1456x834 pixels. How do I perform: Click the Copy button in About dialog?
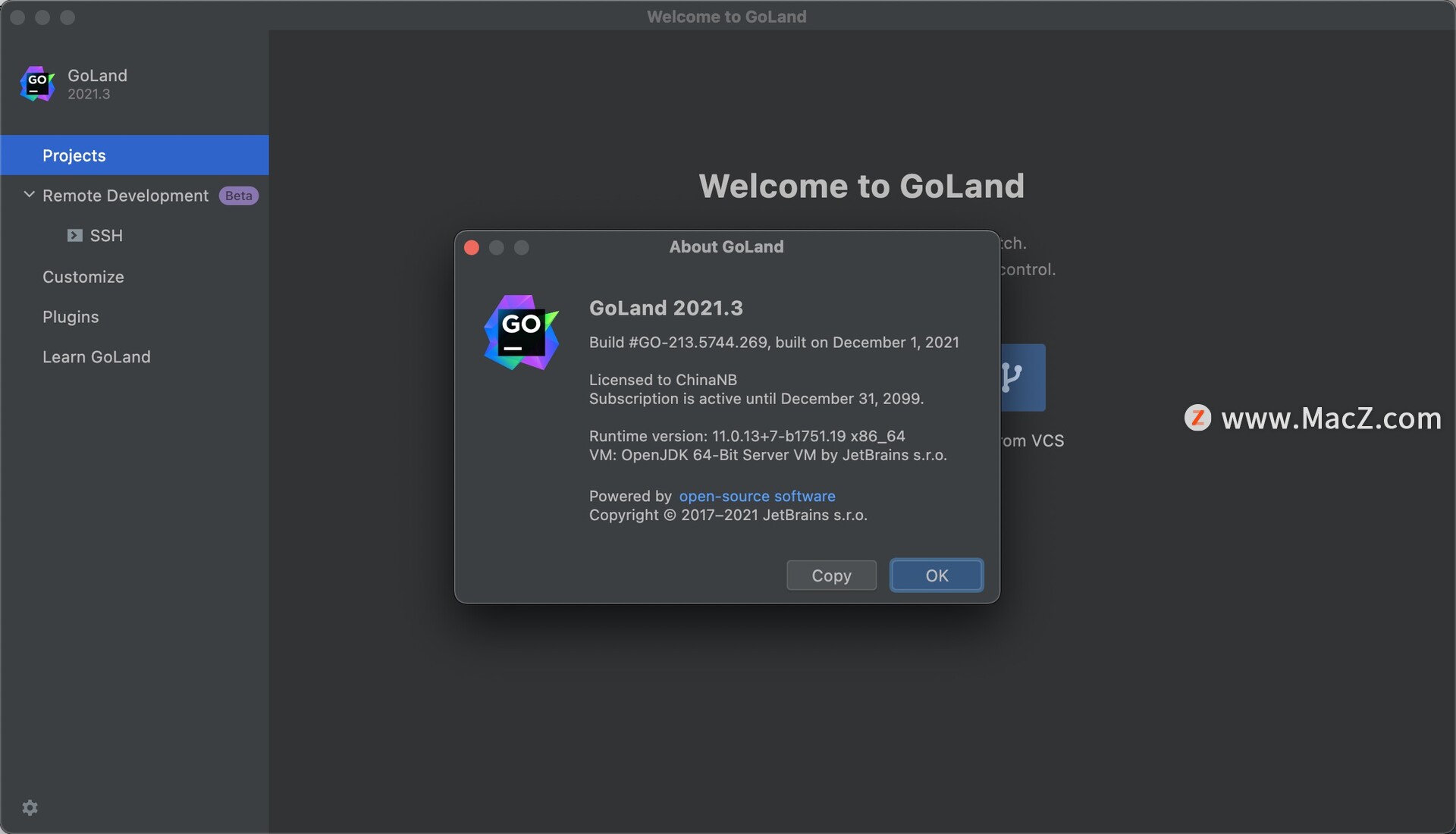tap(831, 574)
